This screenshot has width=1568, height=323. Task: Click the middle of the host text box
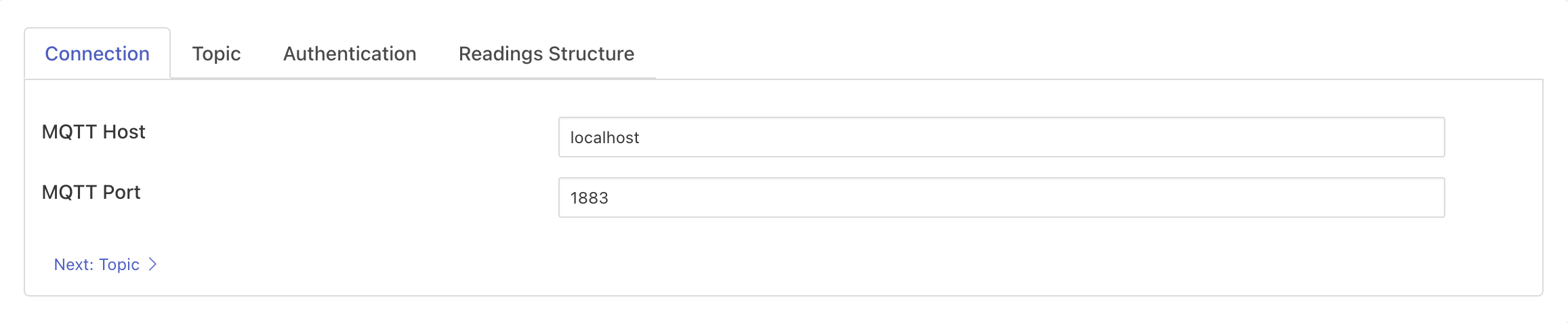pos(1002,137)
